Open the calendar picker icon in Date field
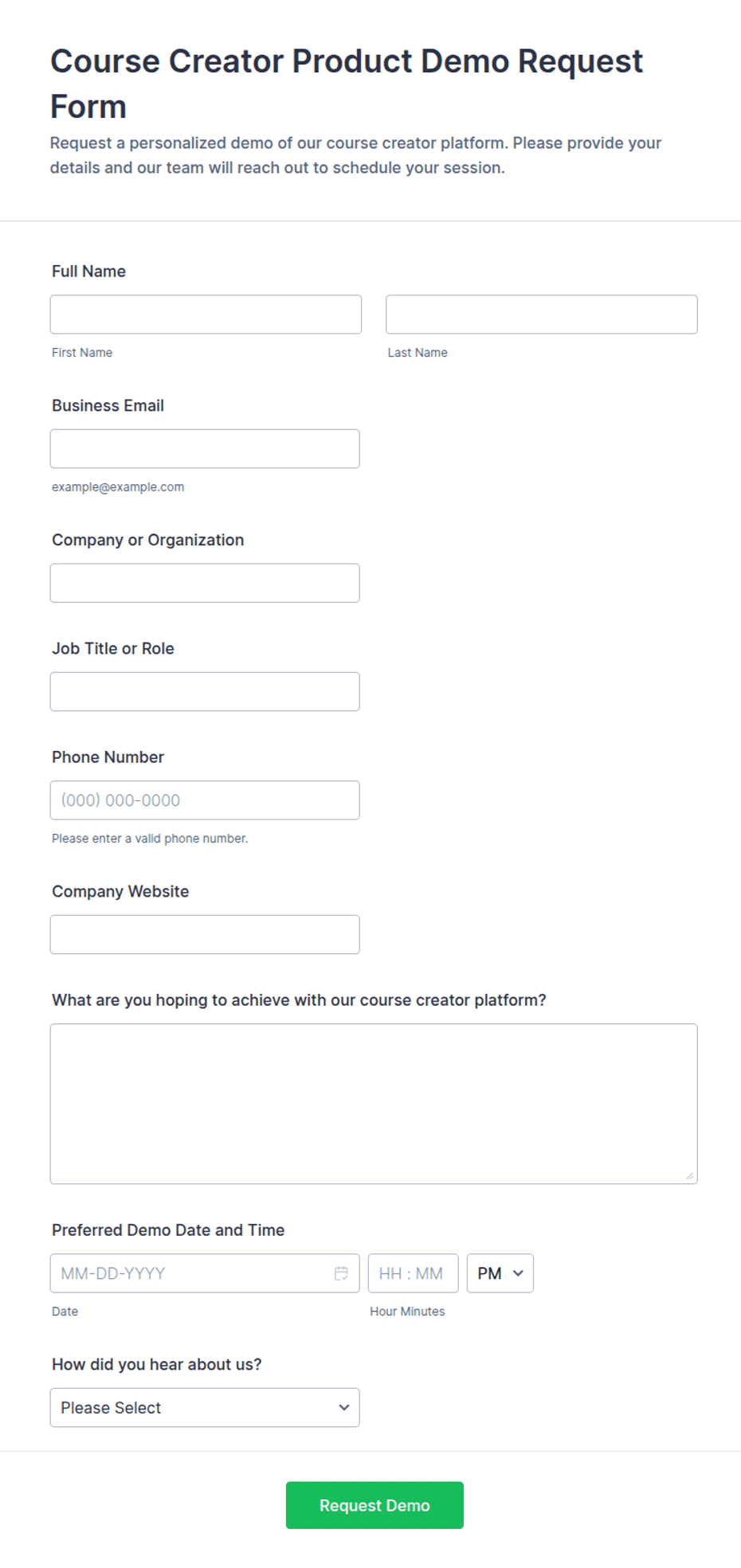 [x=341, y=1273]
